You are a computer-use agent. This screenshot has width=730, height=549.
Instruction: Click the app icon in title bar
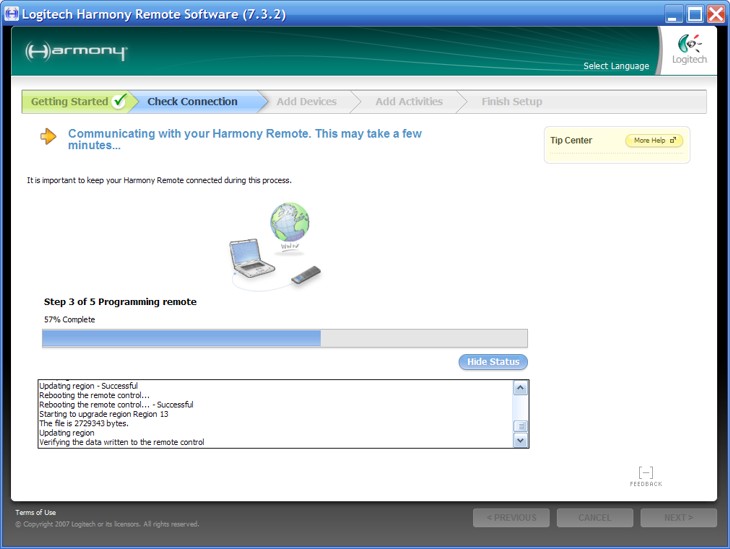(x=11, y=14)
